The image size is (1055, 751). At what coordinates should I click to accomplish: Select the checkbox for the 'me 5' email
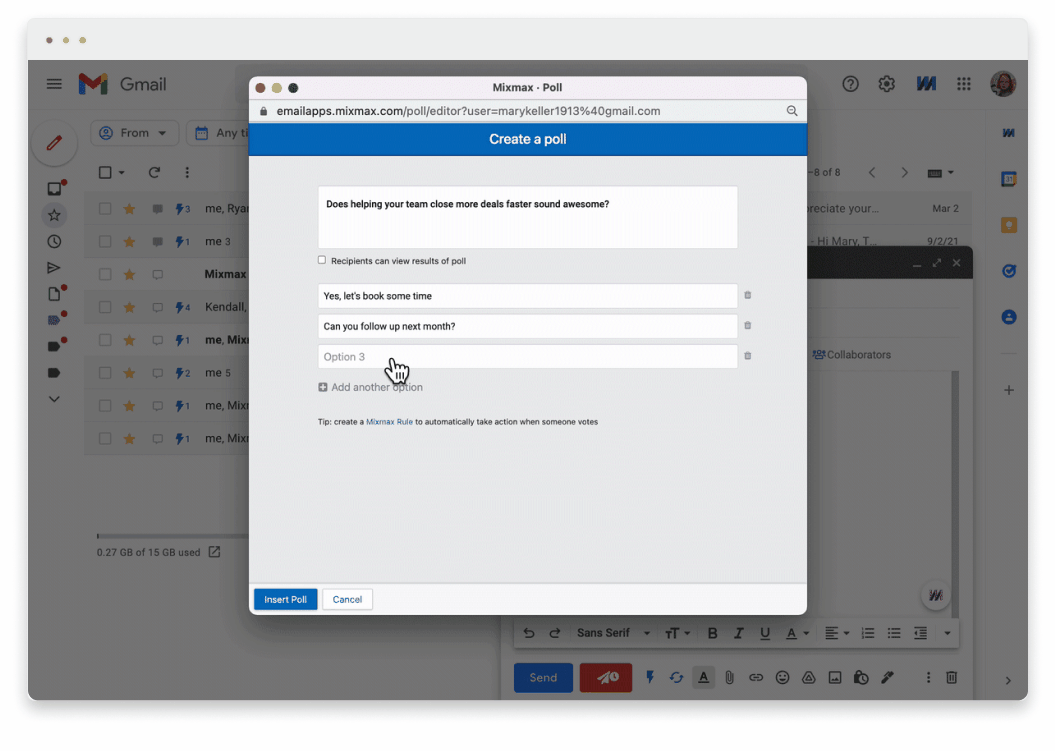pos(105,373)
